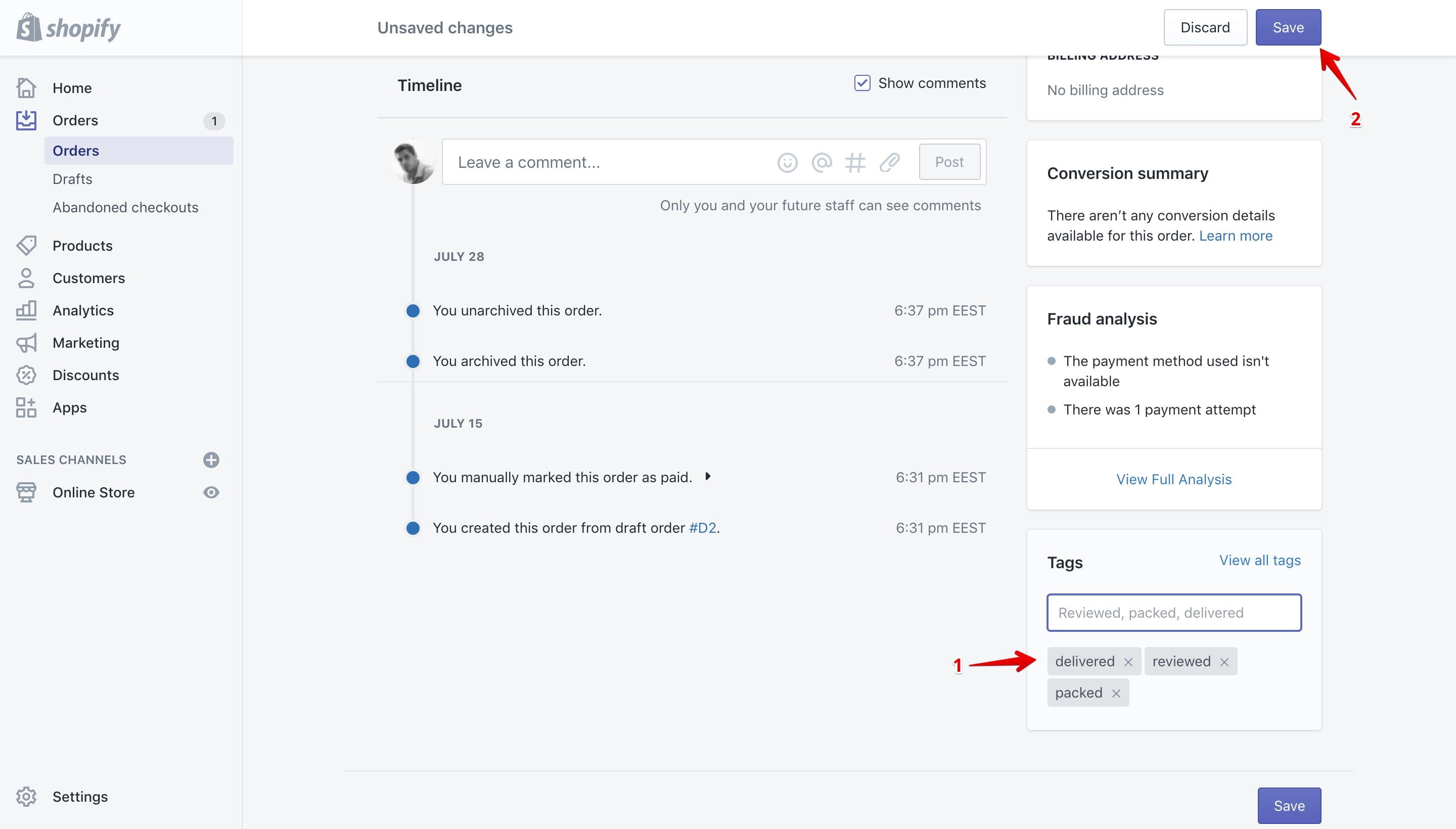
Task: Click the 'Unsaved changes' heading
Action: (445, 27)
